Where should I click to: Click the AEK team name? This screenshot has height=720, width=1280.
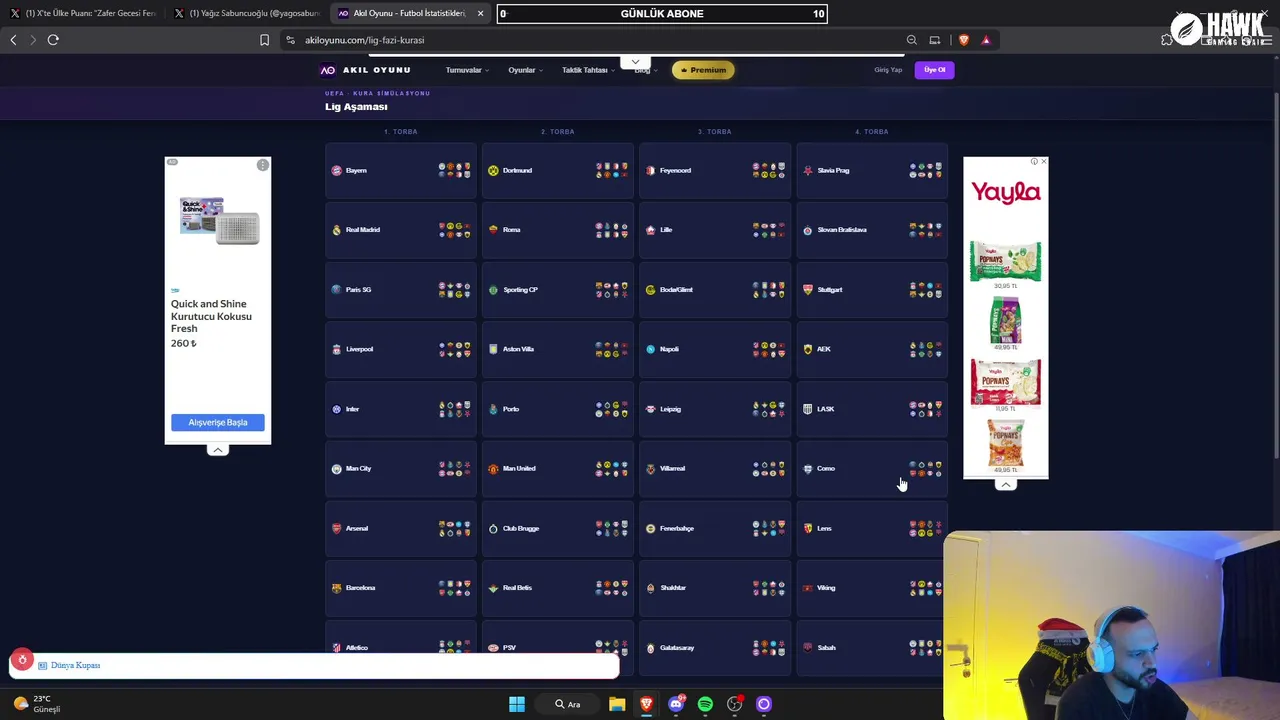tap(824, 349)
